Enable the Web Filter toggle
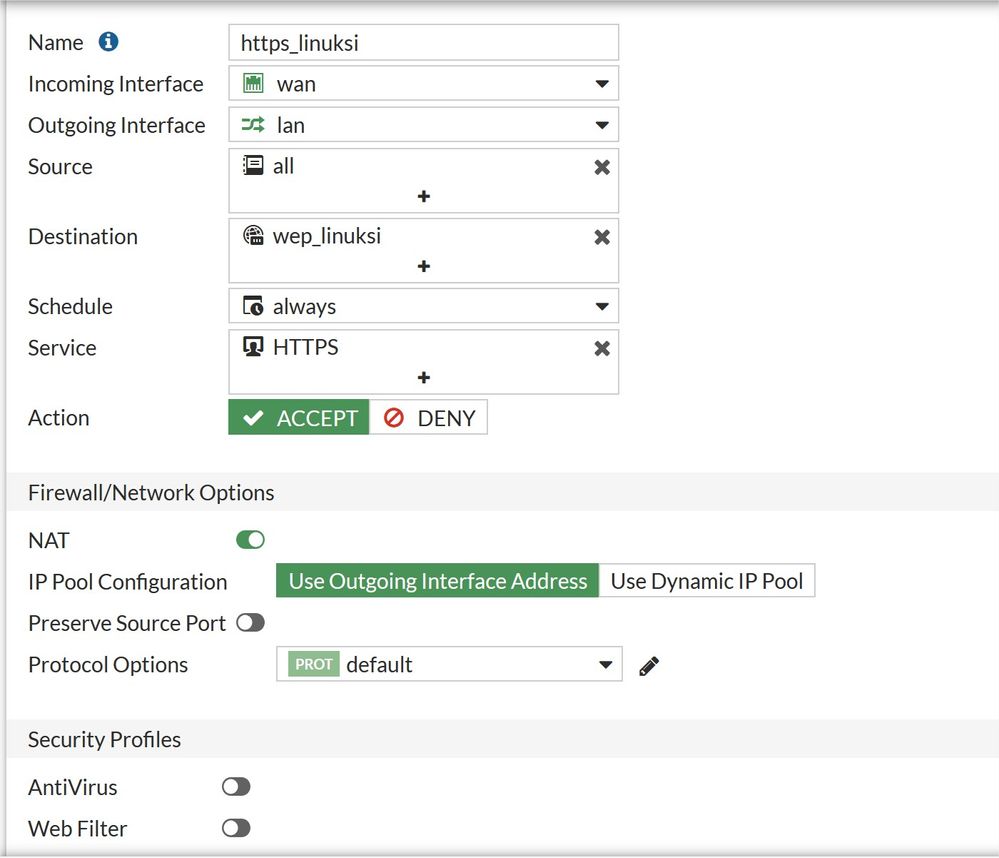This screenshot has height=858, width=999. pos(236,828)
